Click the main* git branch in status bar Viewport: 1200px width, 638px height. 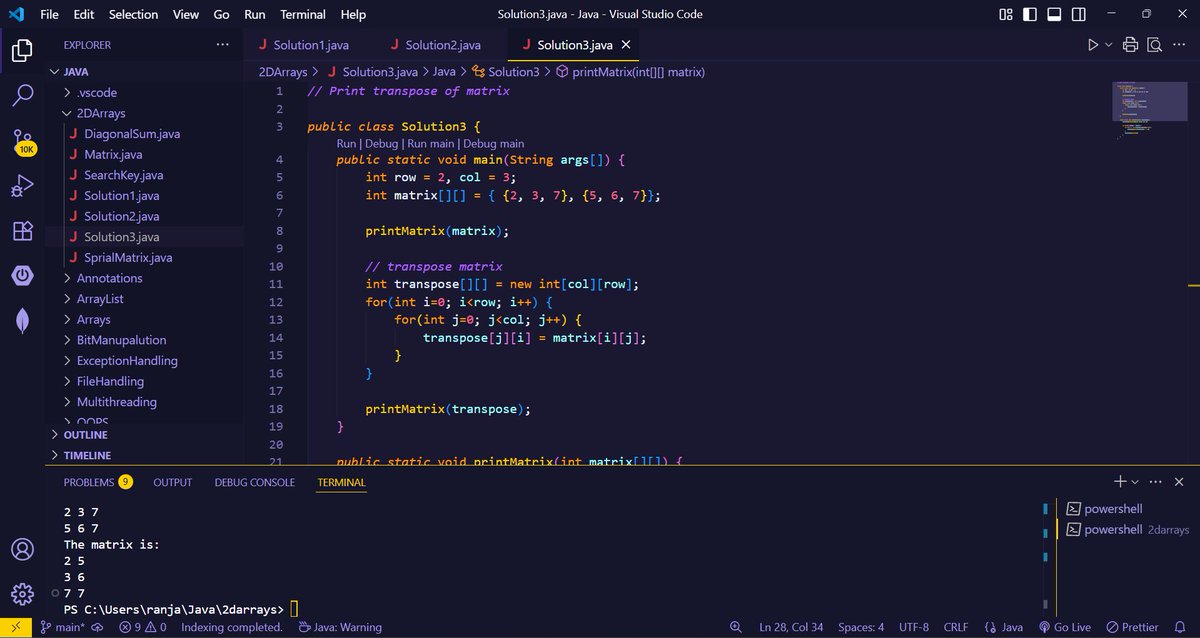coord(61,627)
